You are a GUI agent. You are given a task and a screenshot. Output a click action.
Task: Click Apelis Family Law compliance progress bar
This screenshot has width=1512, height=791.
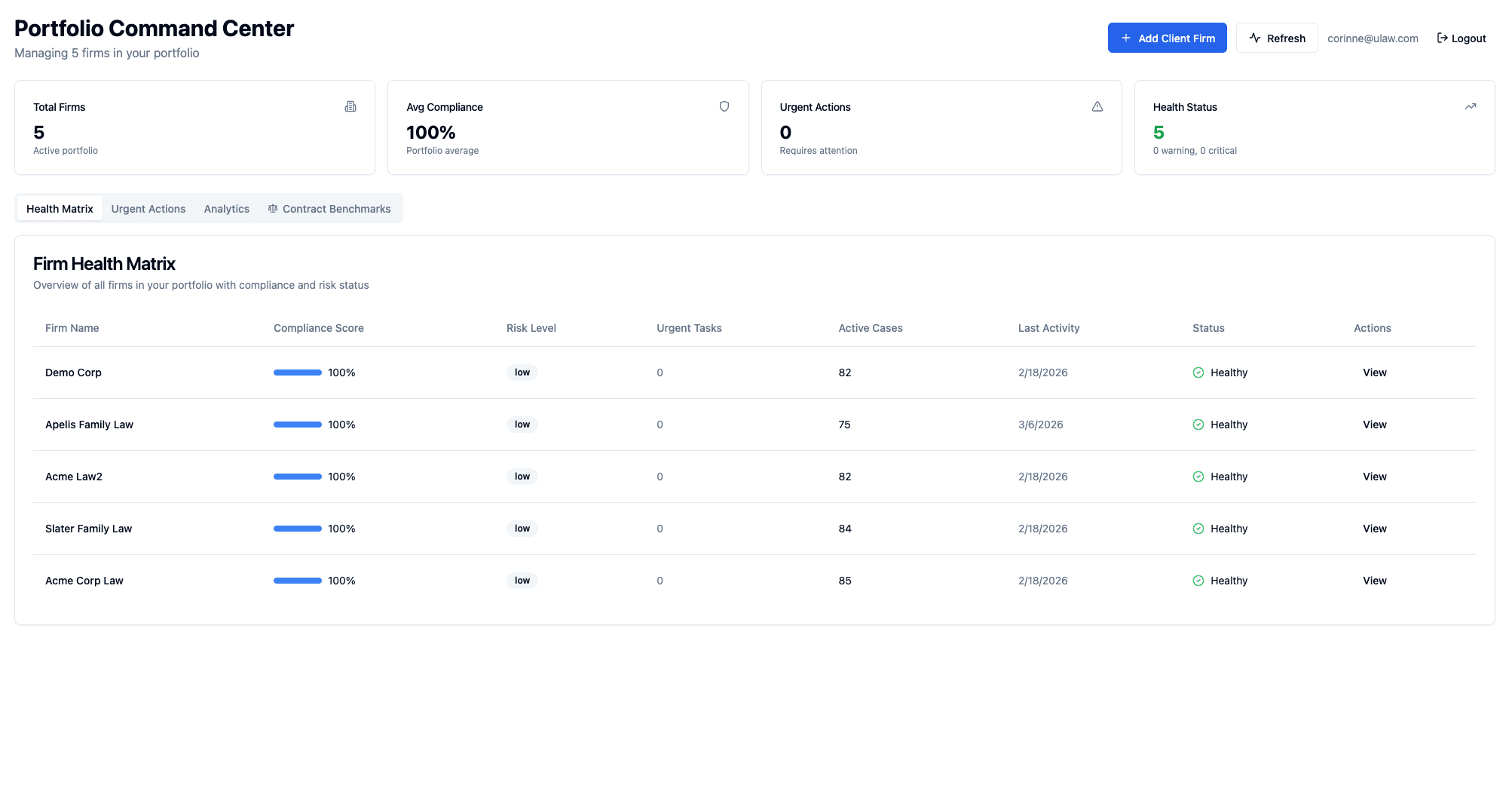pos(298,424)
